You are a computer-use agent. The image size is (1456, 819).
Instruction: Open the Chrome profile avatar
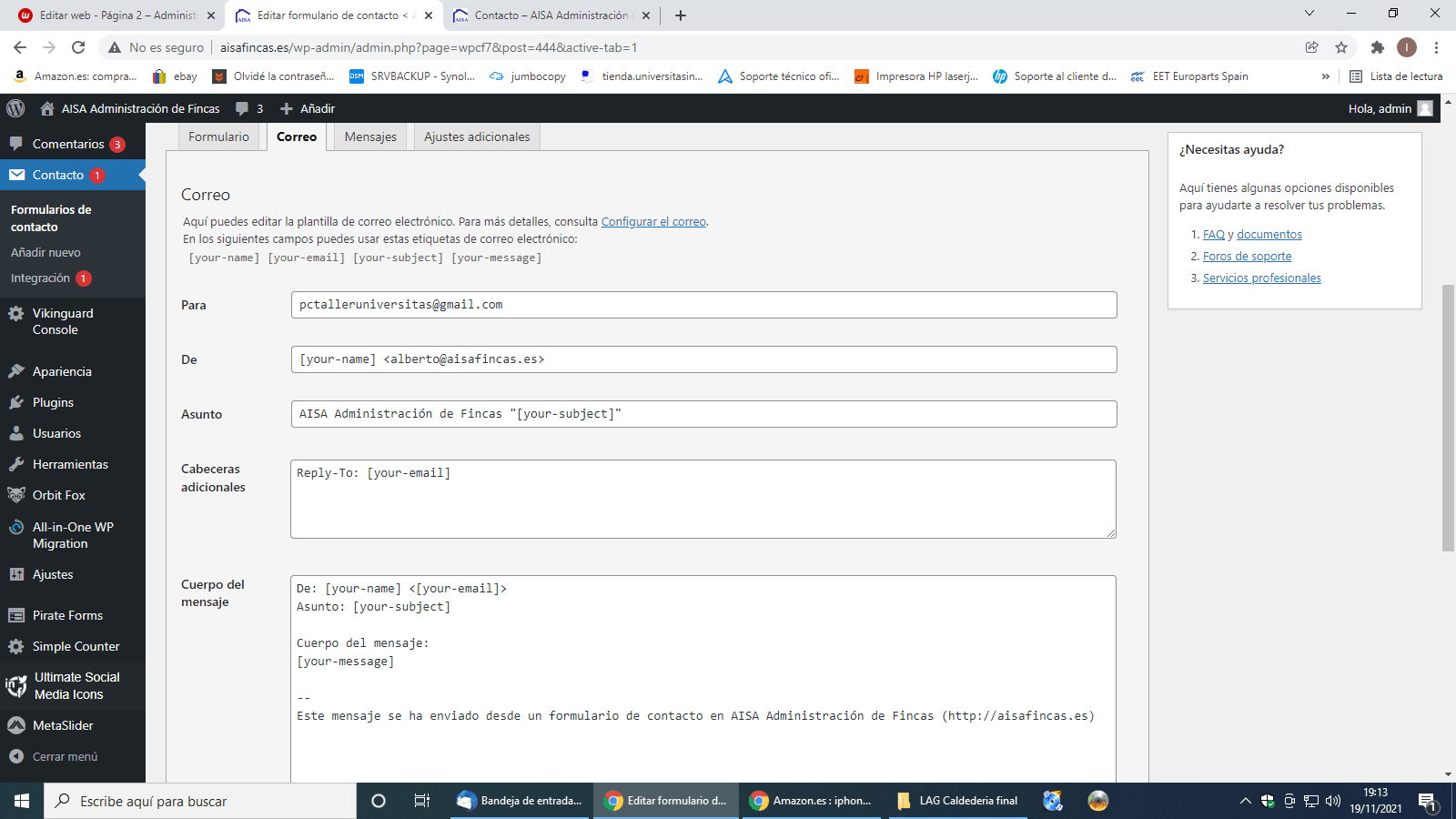coord(1407,47)
